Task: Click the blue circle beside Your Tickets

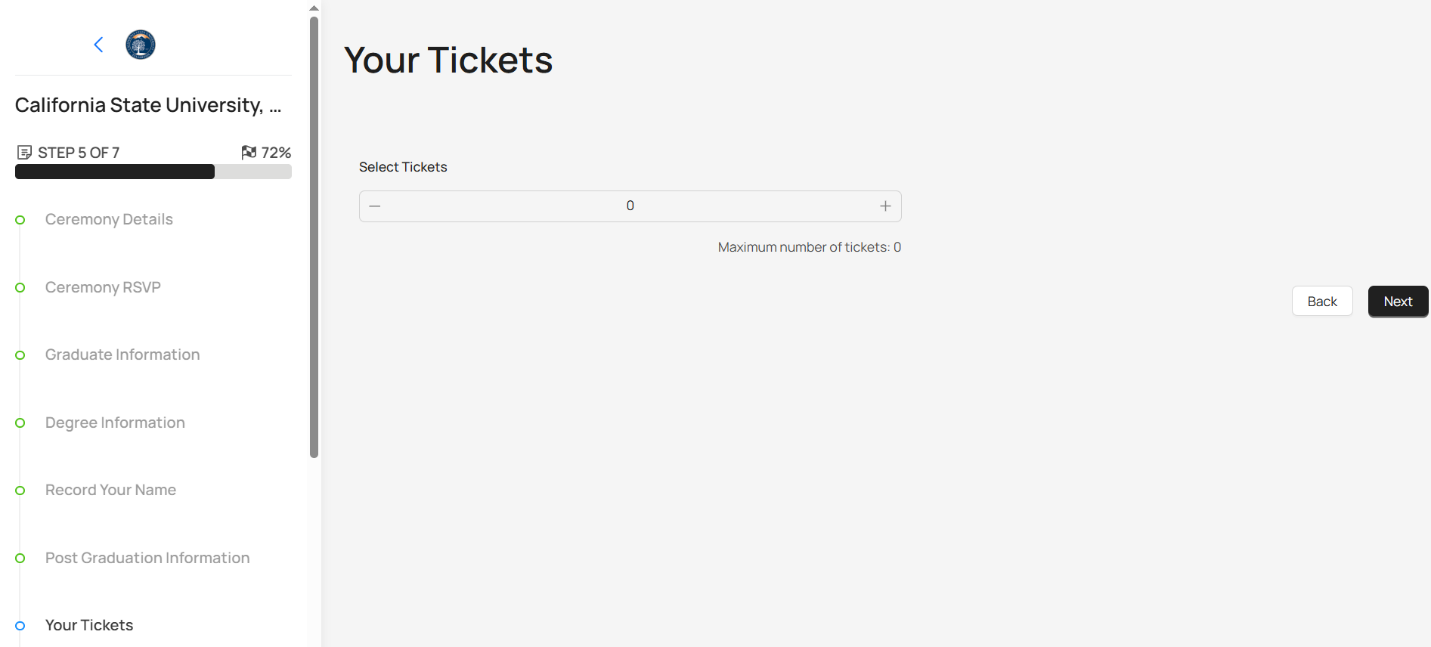Action: click(20, 625)
